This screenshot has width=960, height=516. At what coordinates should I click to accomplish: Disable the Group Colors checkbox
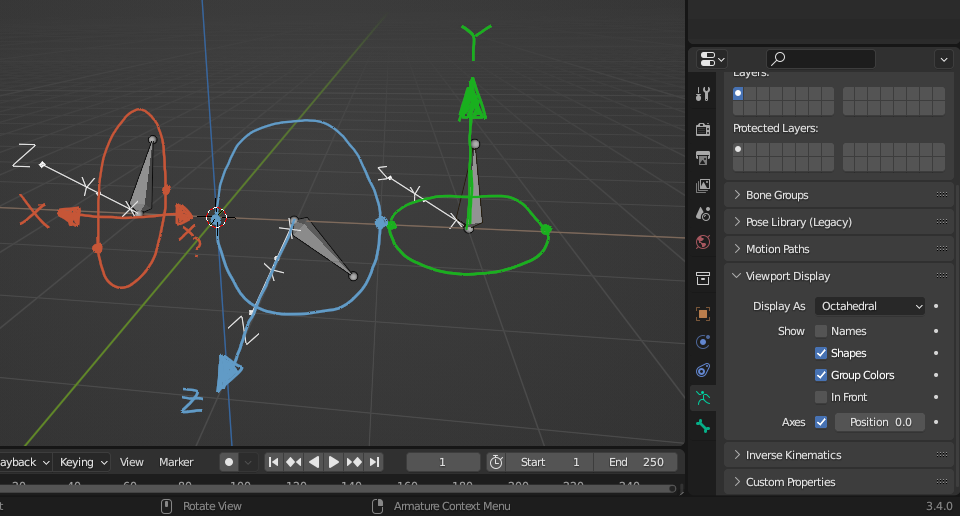821,375
